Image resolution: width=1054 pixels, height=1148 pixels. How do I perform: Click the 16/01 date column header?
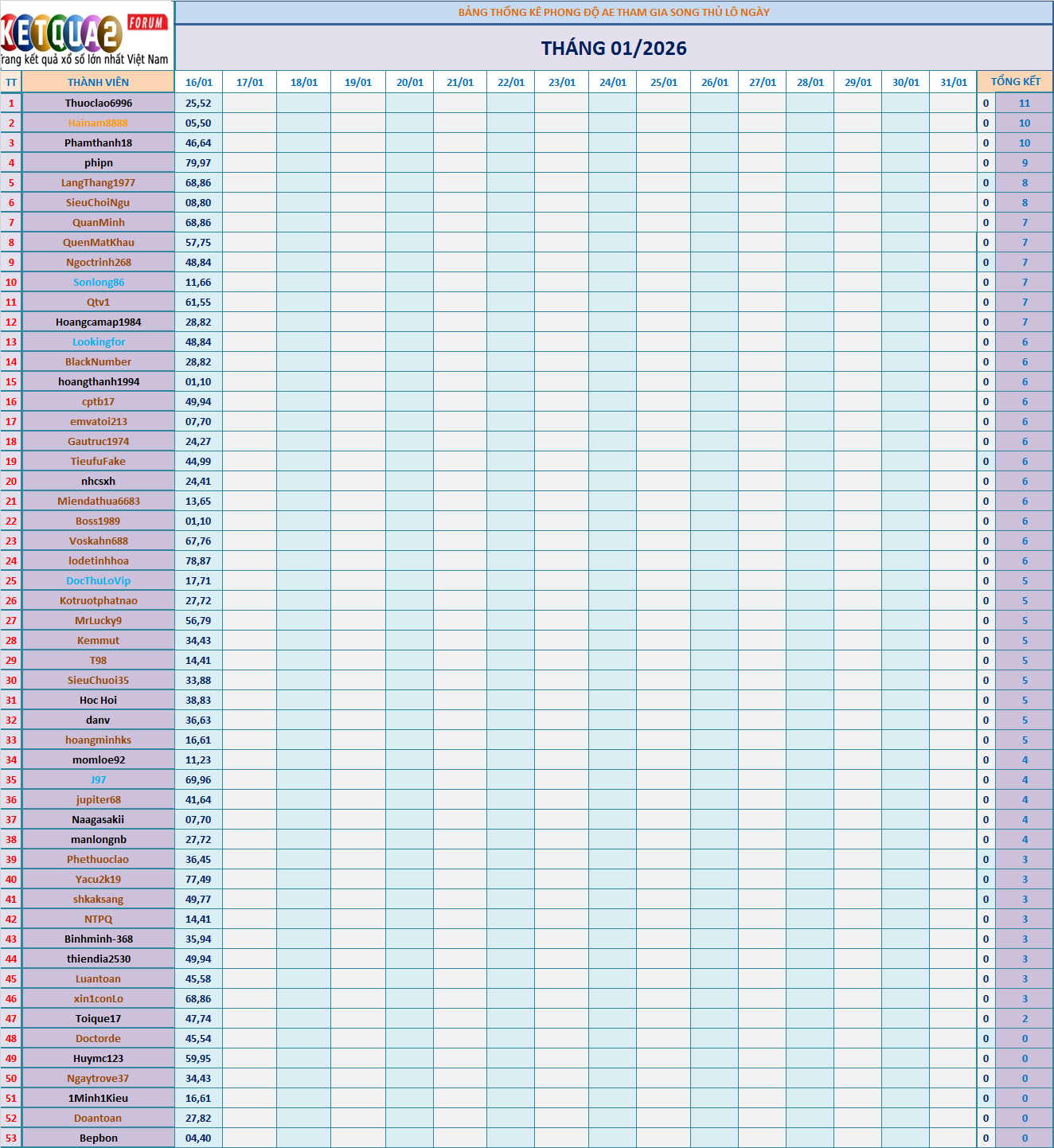coord(198,82)
